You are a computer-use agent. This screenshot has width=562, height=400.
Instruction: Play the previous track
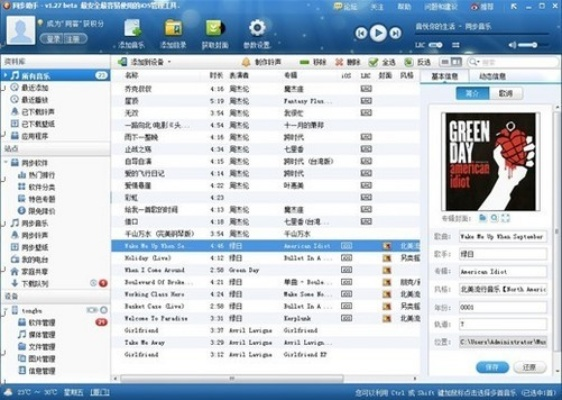[x=361, y=33]
